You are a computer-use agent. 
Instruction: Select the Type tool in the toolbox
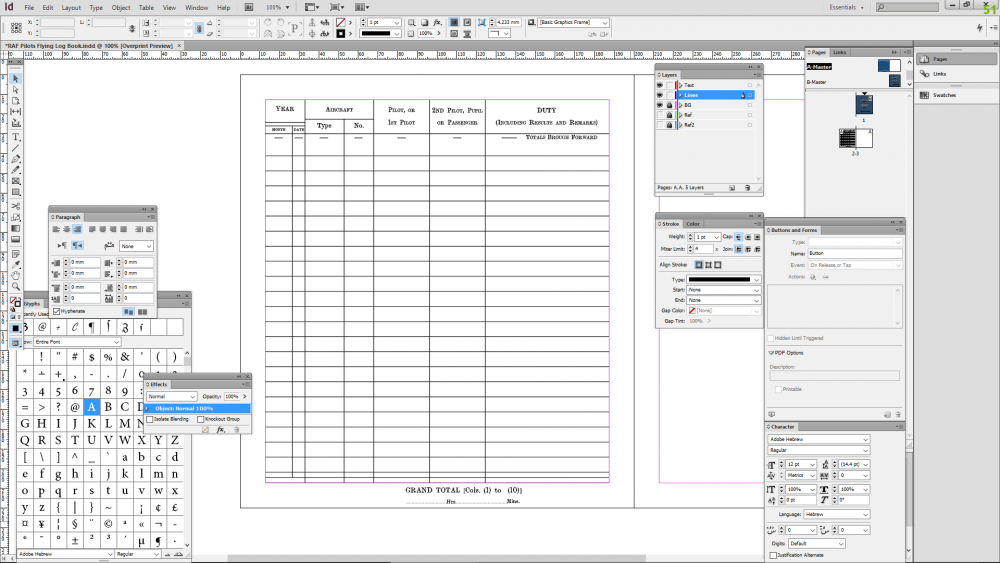(16, 137)
